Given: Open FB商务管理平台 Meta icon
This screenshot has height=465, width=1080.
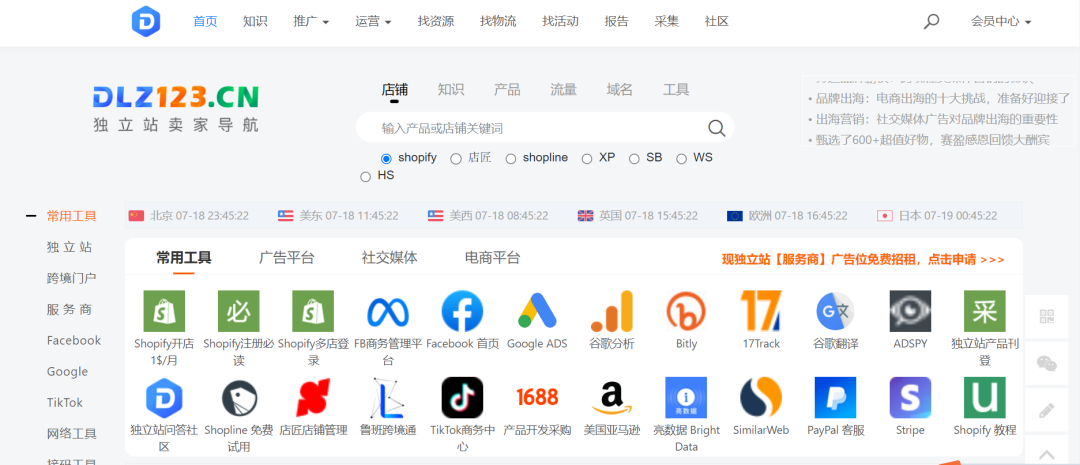Looking at the screenshot, I should [388, 311].
